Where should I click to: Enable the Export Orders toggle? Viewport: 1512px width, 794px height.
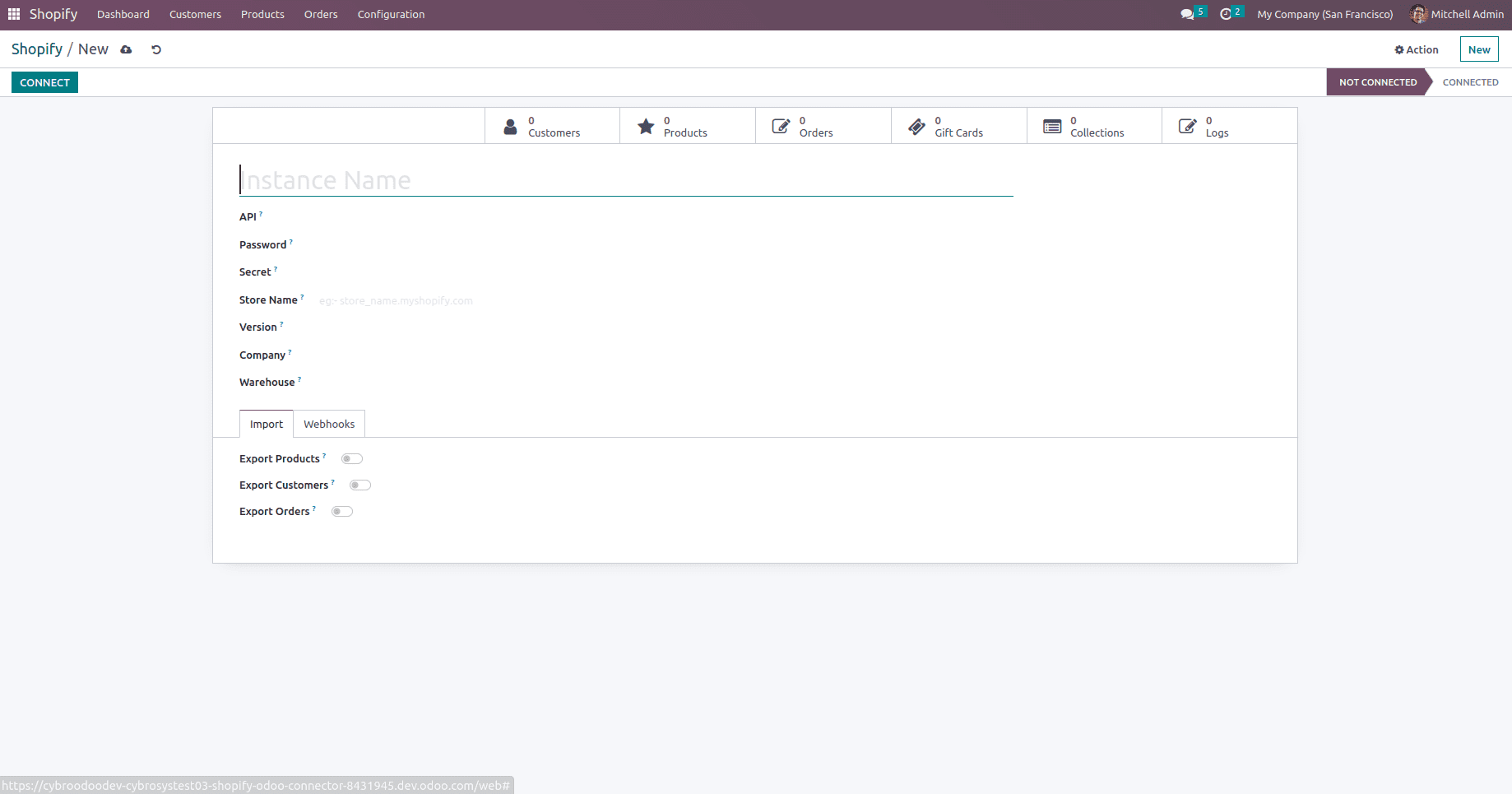342,512
